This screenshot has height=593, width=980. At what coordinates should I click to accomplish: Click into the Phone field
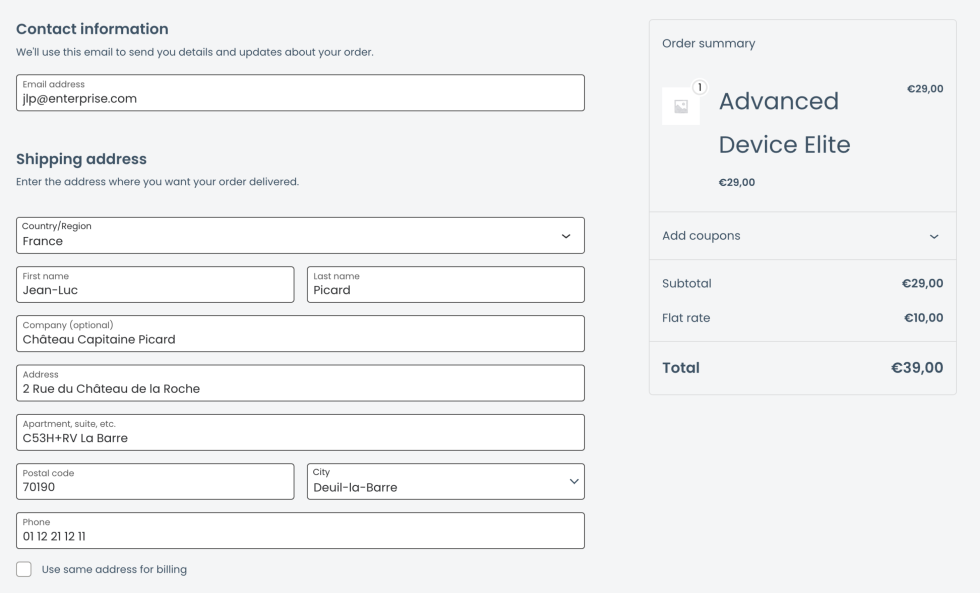[300, 531]
